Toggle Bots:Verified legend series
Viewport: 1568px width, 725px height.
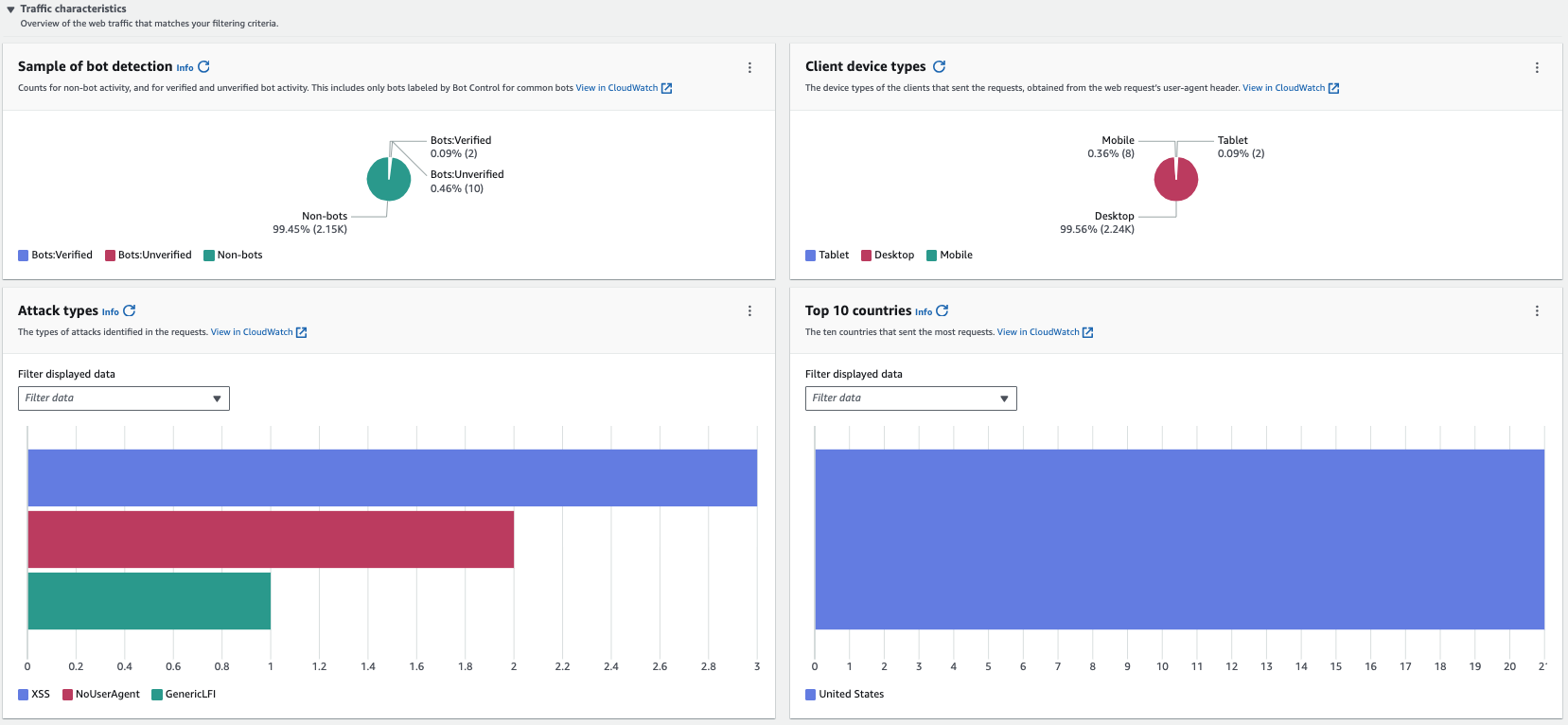(x=56, y=256)
